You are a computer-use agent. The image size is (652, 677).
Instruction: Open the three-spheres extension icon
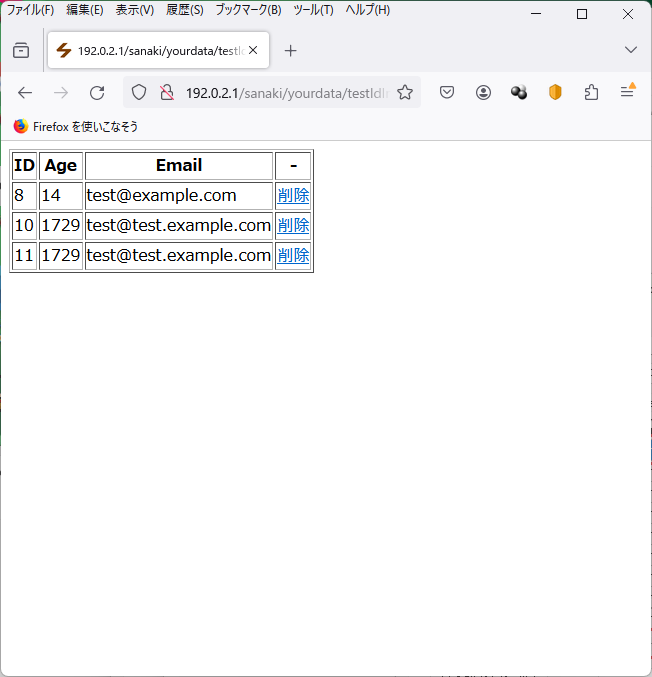(x=519, y=92)
